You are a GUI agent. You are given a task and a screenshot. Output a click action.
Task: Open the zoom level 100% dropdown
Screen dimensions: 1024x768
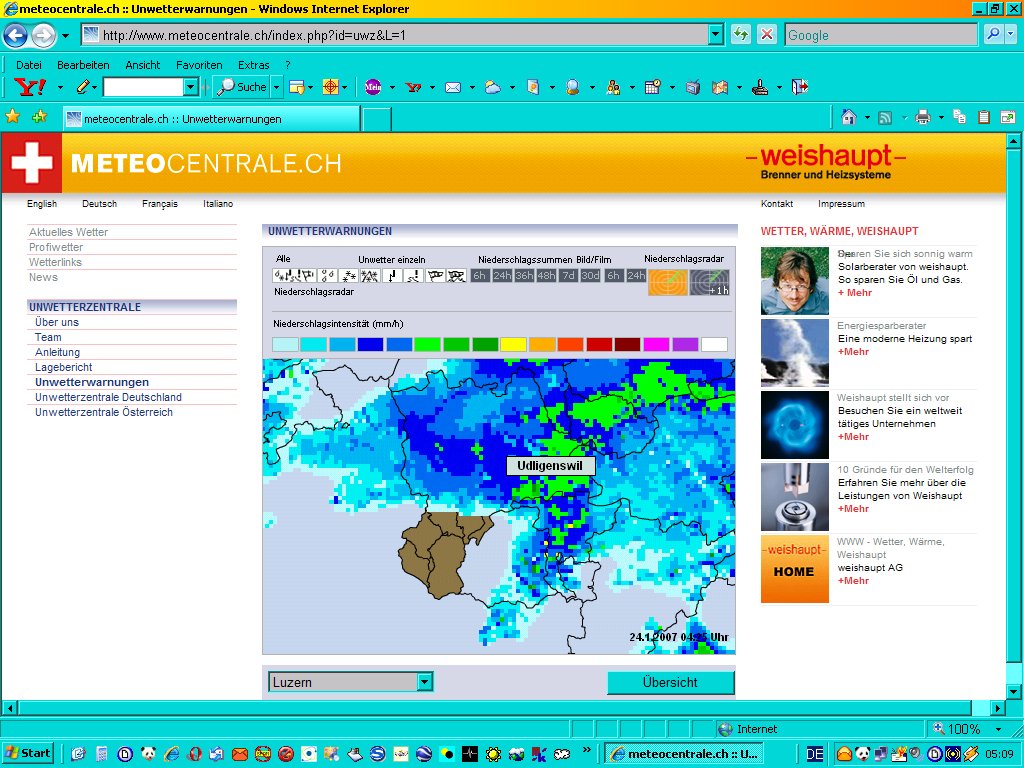[999, 729]
